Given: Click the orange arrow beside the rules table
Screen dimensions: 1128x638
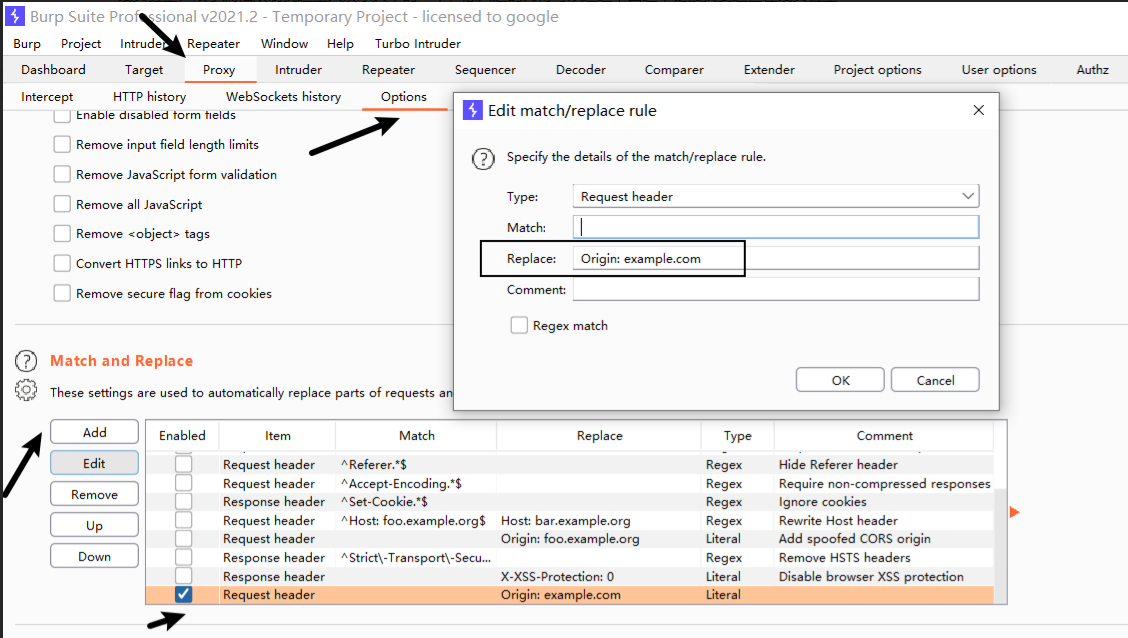Looking at the screenshot, I should pos(1014,512).
